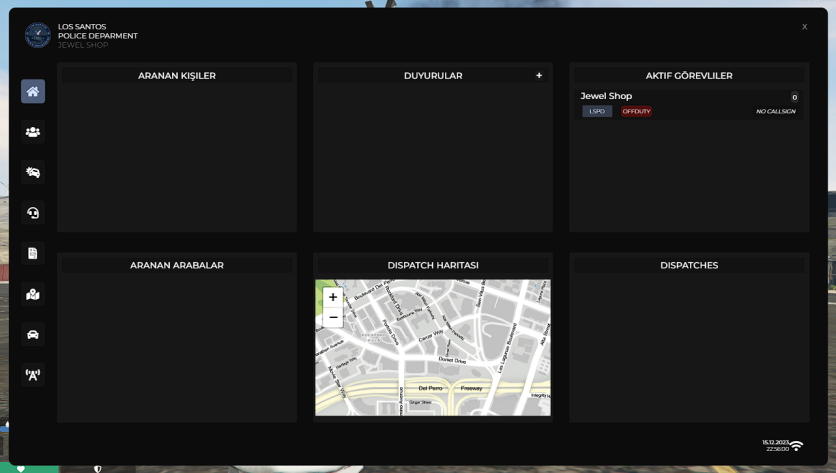Add a new announcement in Duyurular
Image resolution: width=836 pixels, height=473 pixels.
click(539, 76)
